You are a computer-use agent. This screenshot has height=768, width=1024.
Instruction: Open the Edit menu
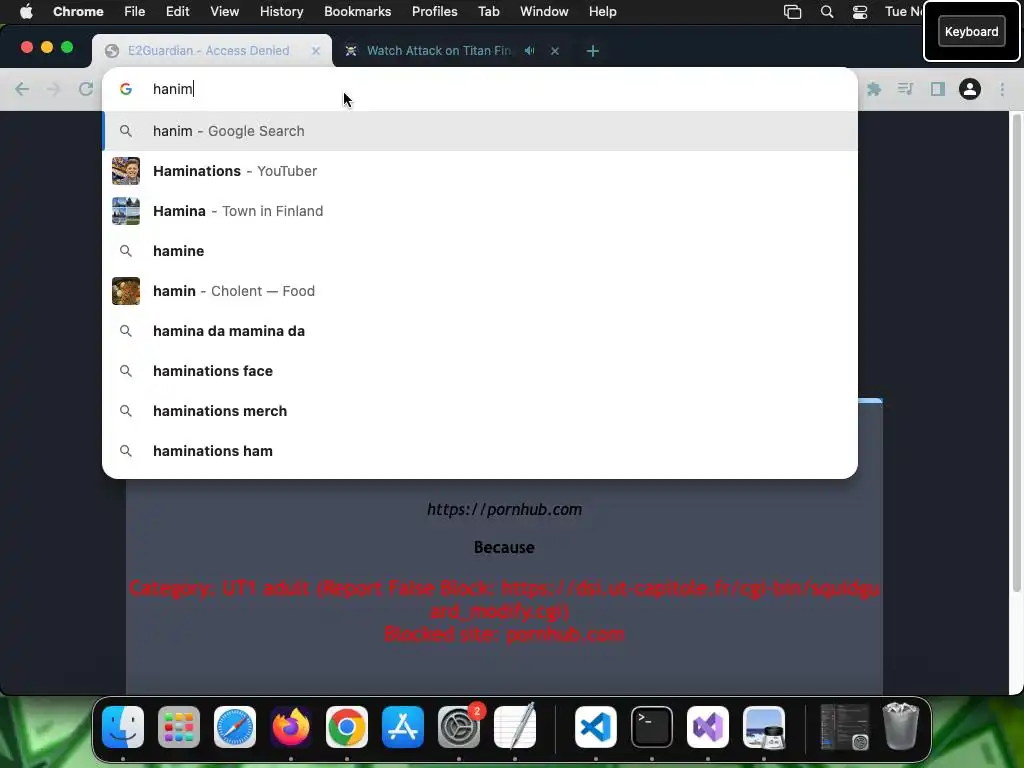(177, 12)
